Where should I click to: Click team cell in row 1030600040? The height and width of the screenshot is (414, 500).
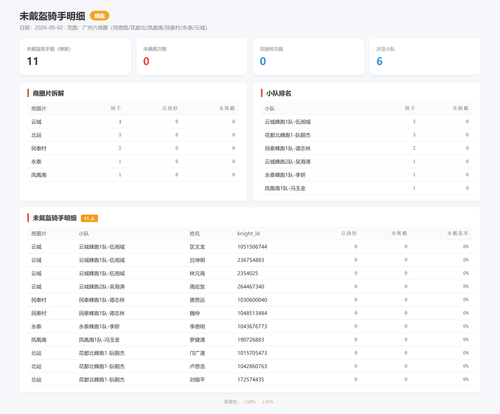click(102, 300)
